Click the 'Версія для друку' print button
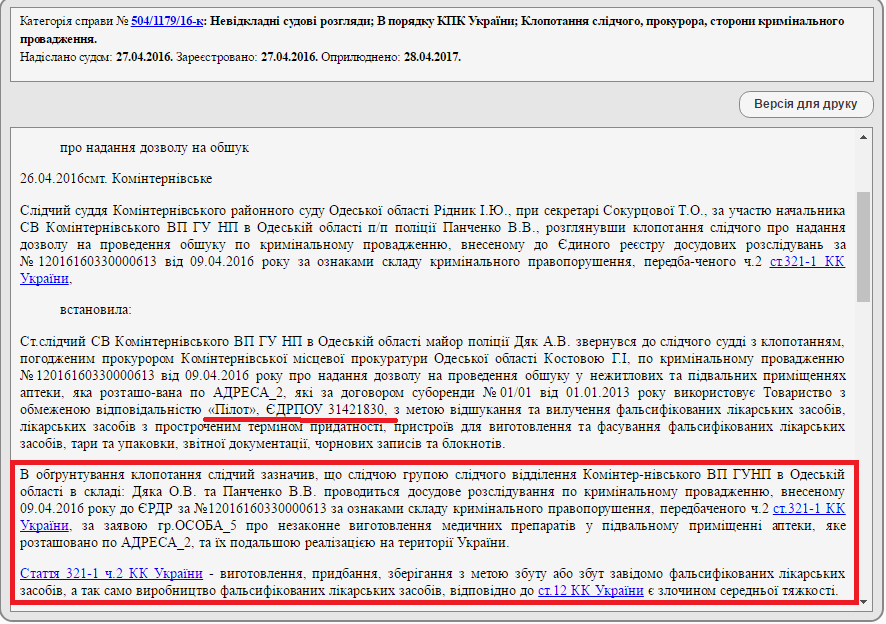The image size is (886, 624). point(806,104)
